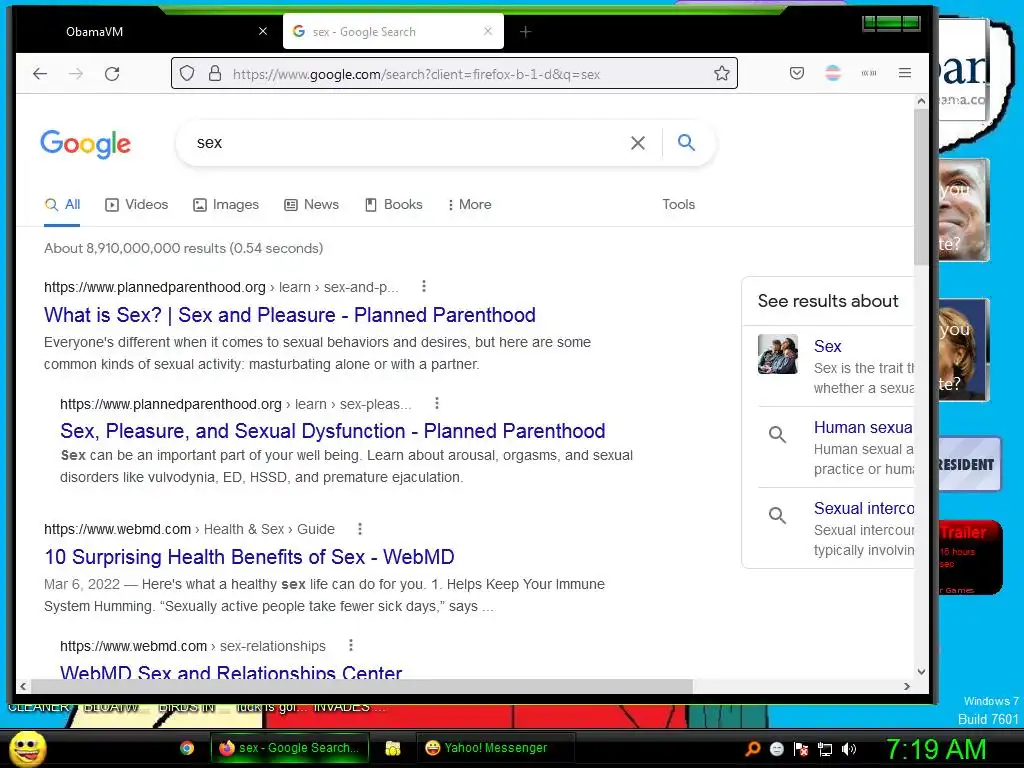Switch to News results
Screen dimensions: 1024x768
(x=312, y=204)
